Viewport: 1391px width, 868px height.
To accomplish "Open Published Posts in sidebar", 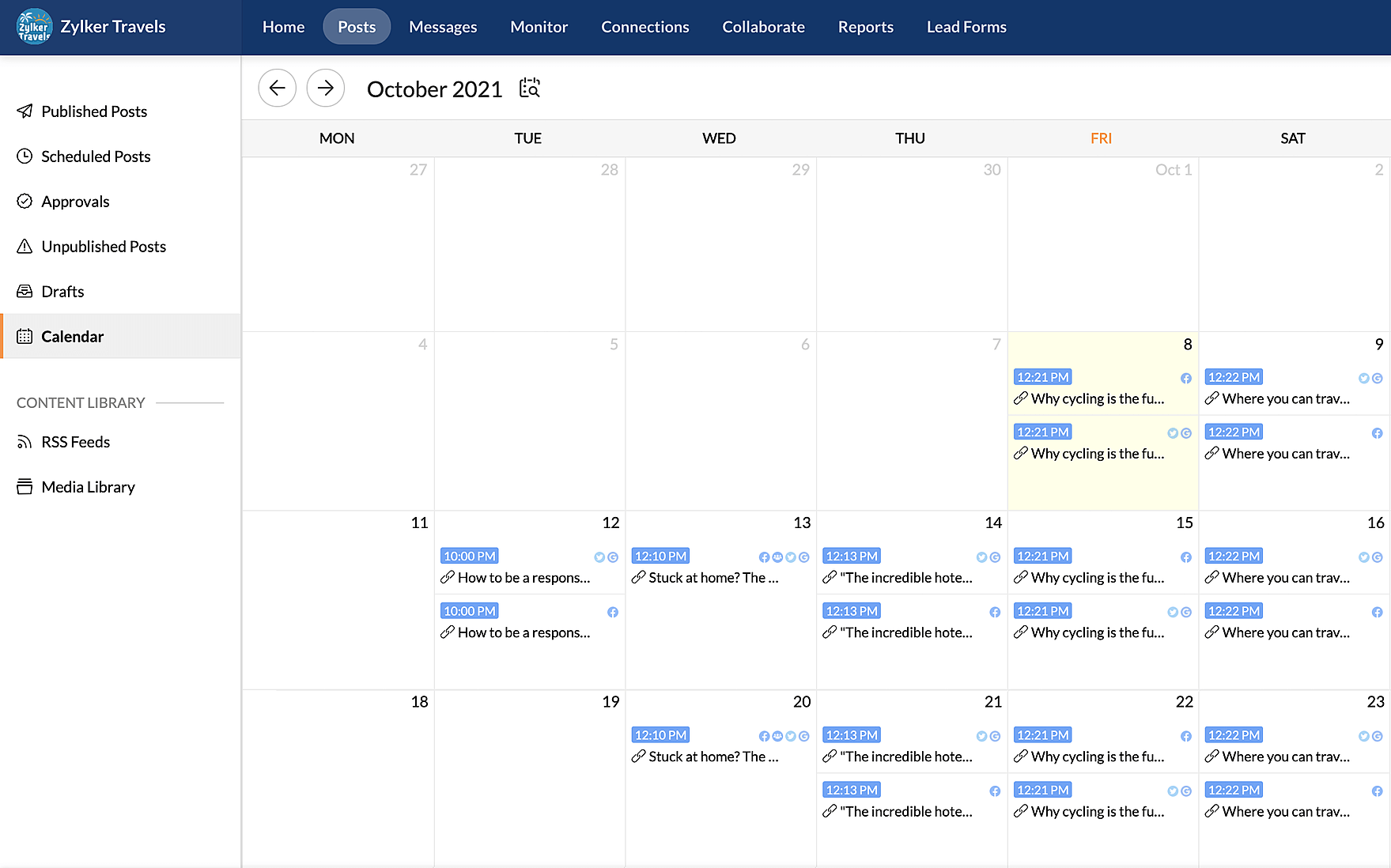I will pyautogui.click(x=120, y=111).
